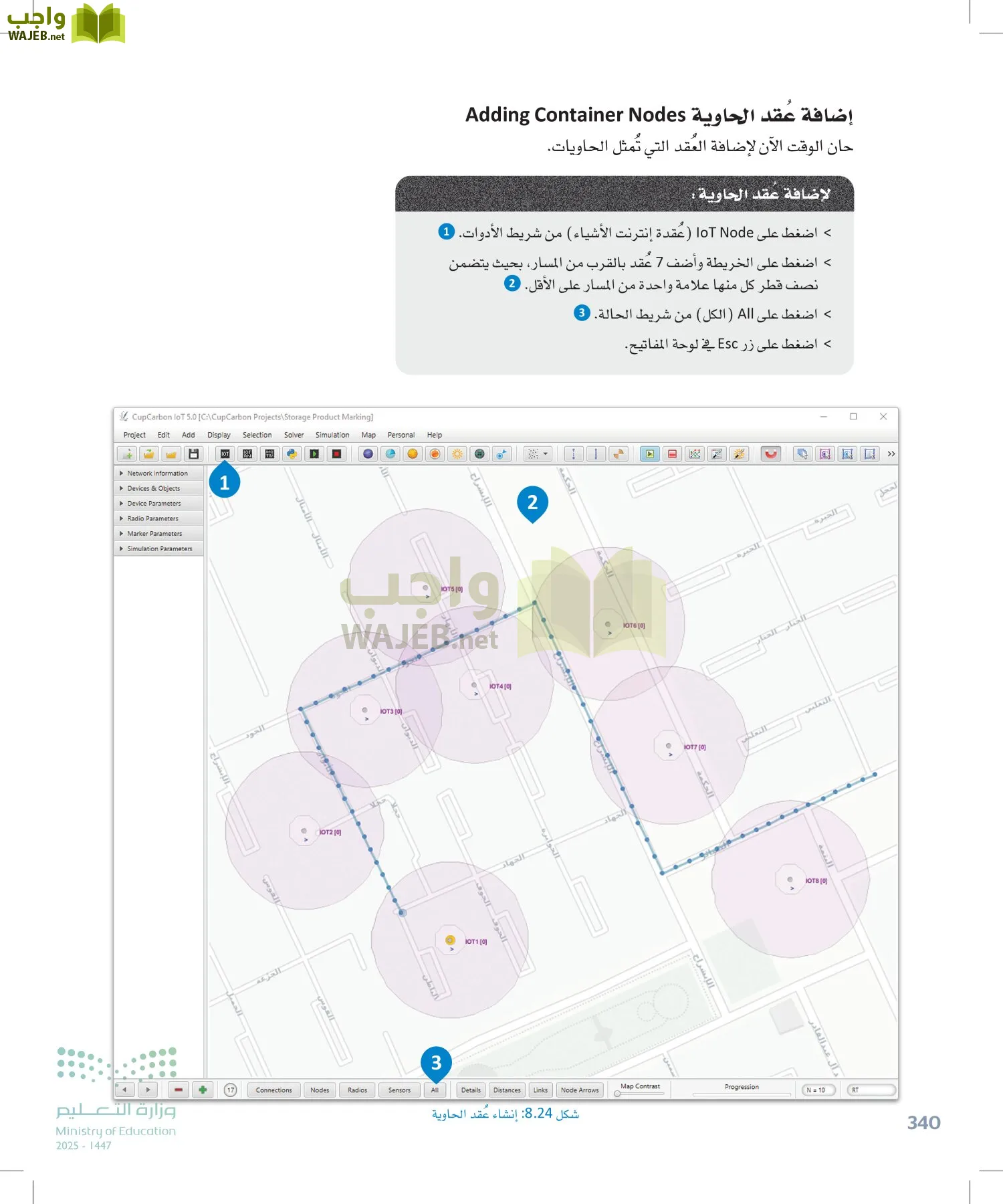
Task: Click the blue multi-selection cursor icon
Action: (x=802, y=454)
